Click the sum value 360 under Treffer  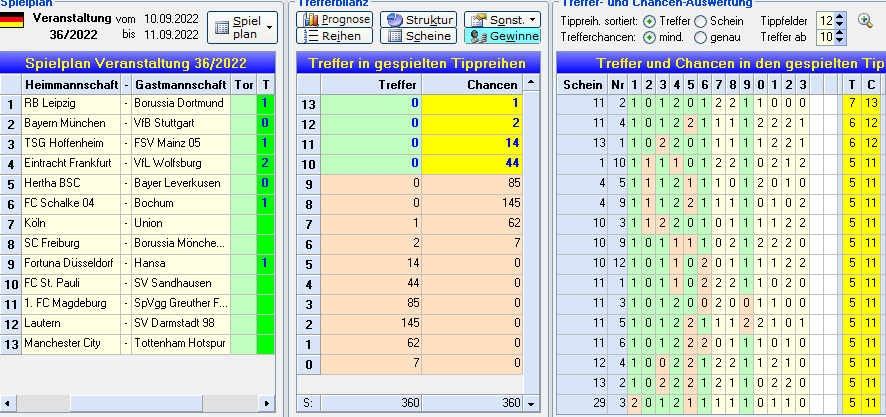click(371, 403)
